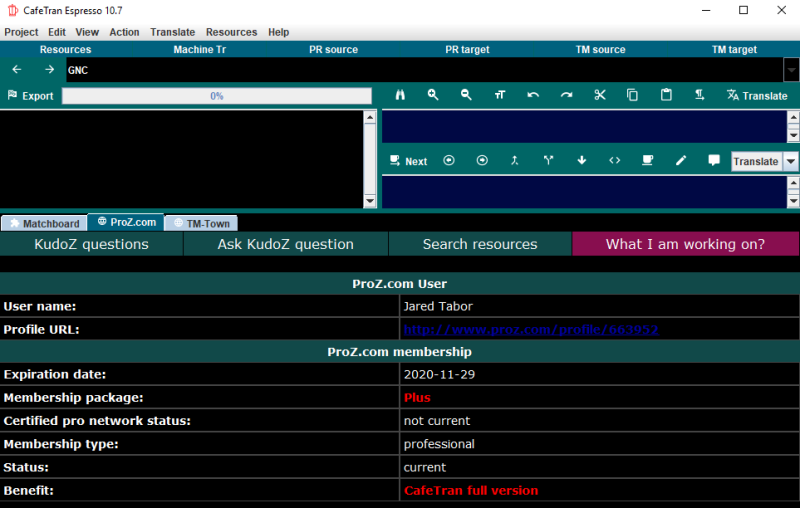
Task: Select the Resources top tab
Action: [66, 49]
